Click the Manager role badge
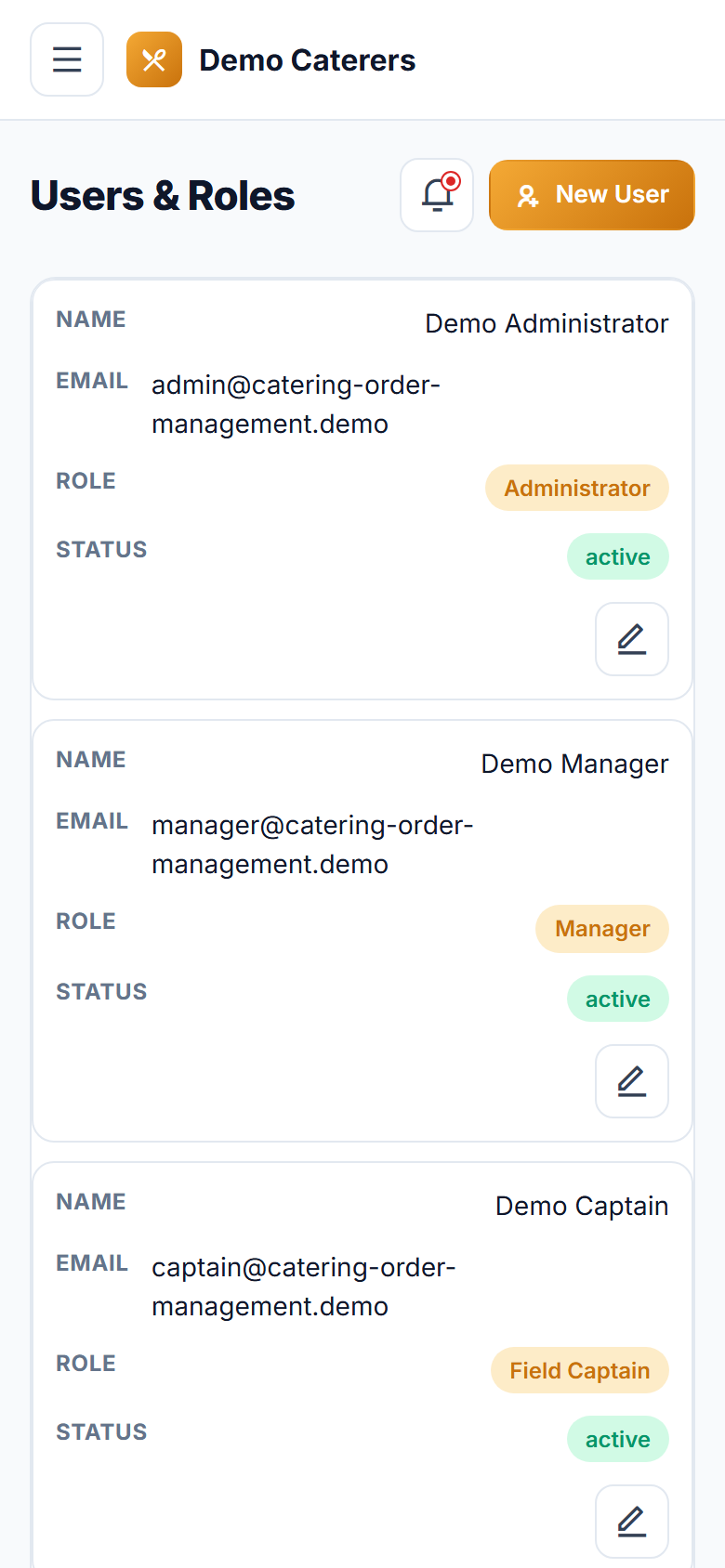725x1568 pixels. pyautogui.click(x=602, y=928)
